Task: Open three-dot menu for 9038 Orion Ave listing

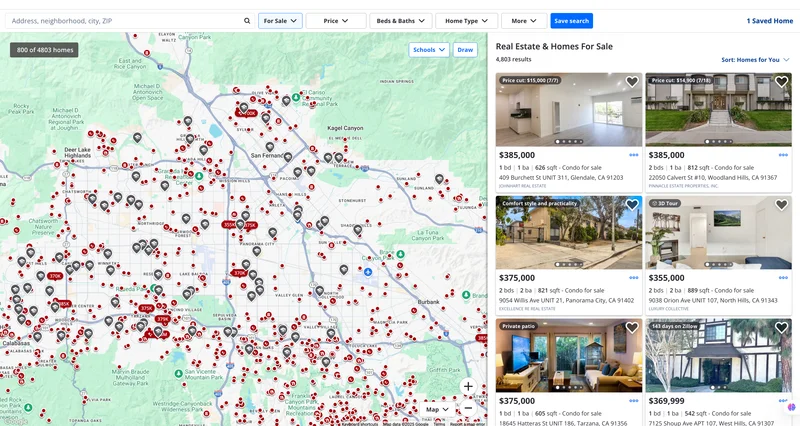Action: [783, 278]
